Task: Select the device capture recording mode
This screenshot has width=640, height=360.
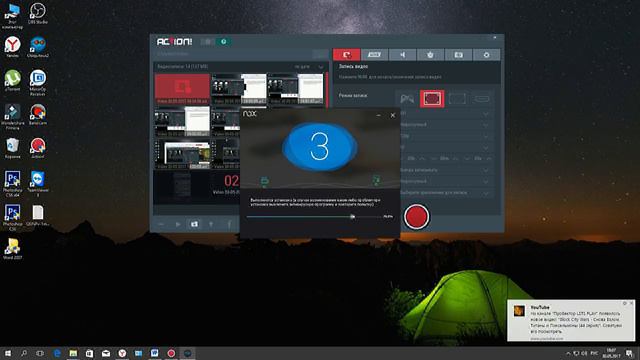Action: point(482,98)
